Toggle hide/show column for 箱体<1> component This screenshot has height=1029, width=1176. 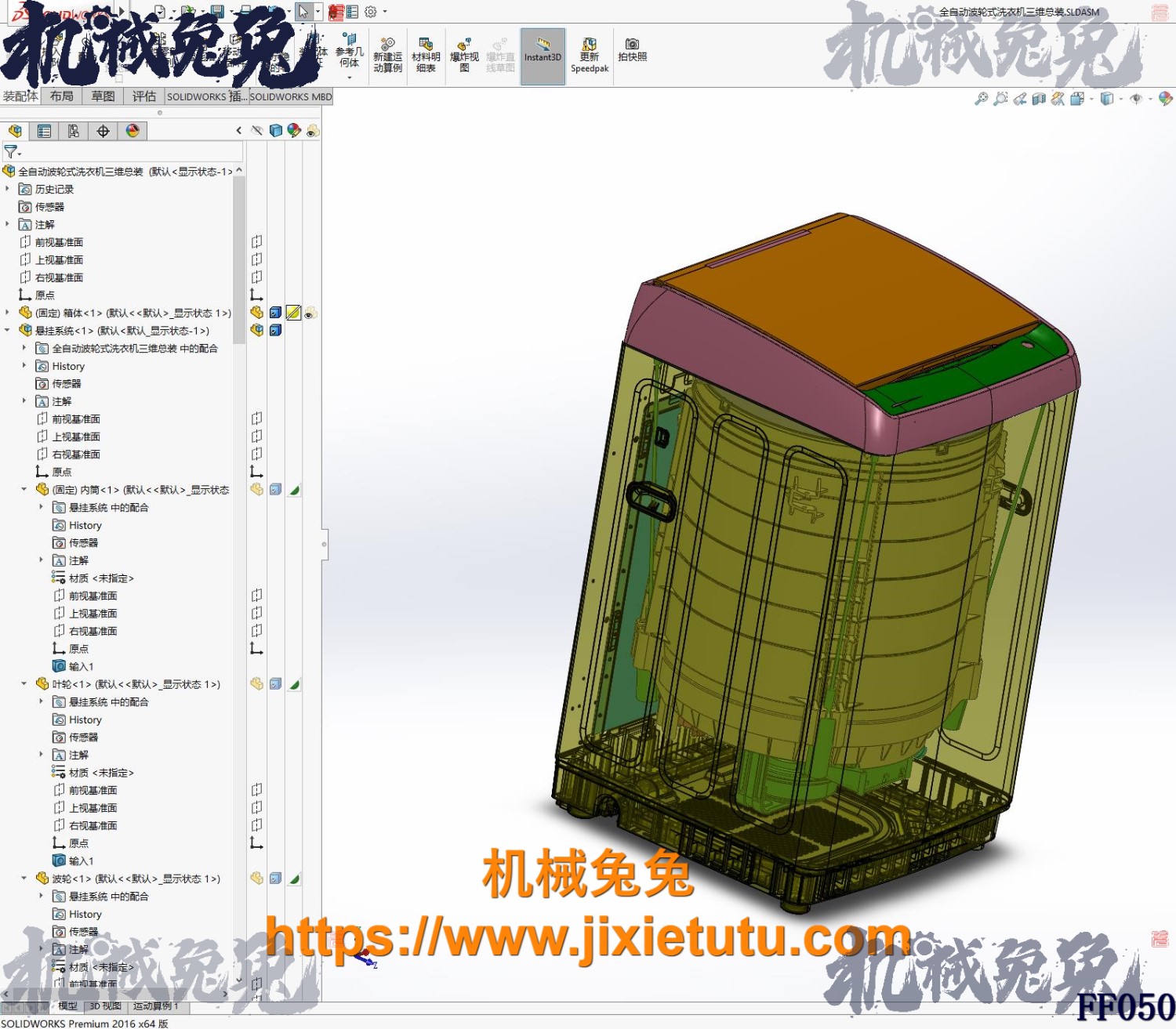(x=256, y=313)
